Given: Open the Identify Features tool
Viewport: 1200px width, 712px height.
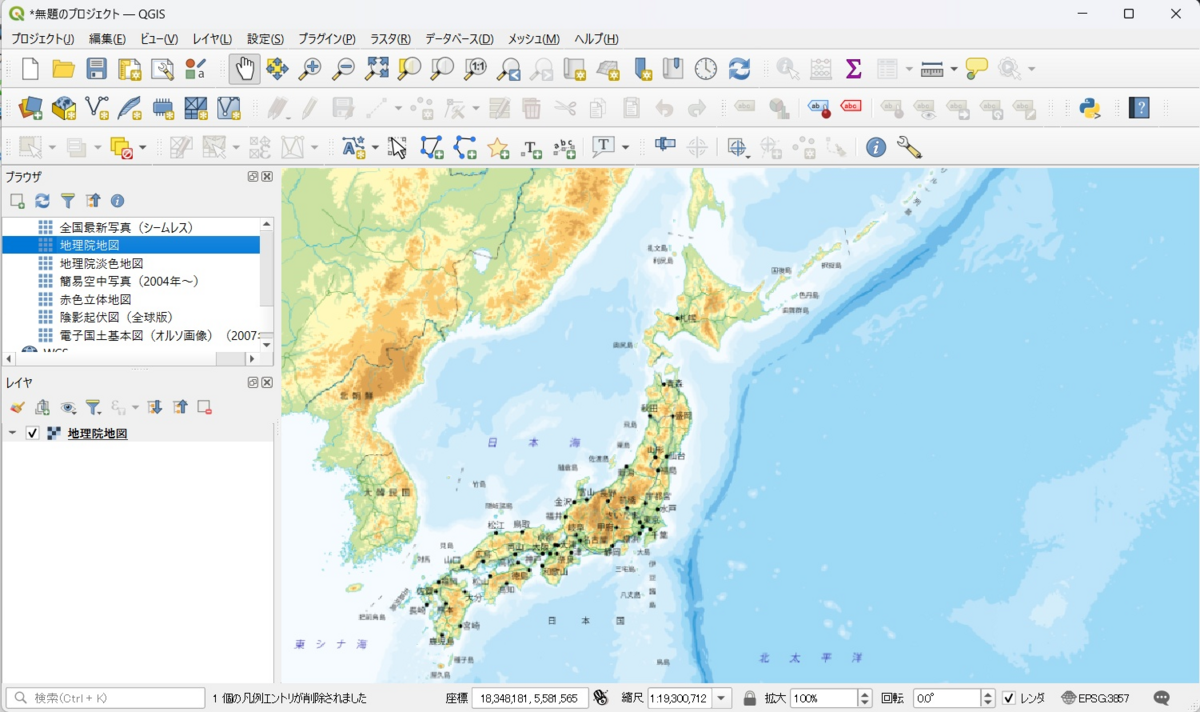Looking at the screenshot, I should pyautogui.click(x=788, y=69).
